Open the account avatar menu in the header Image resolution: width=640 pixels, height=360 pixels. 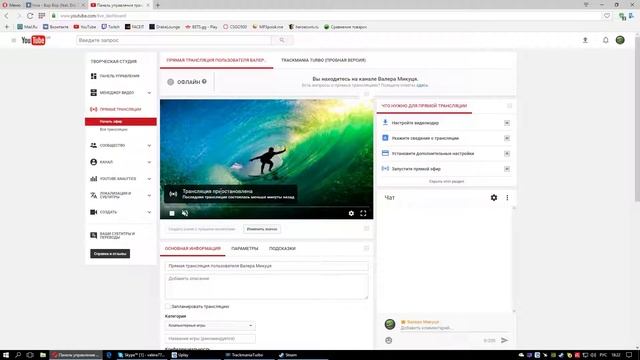click(620, 40)
